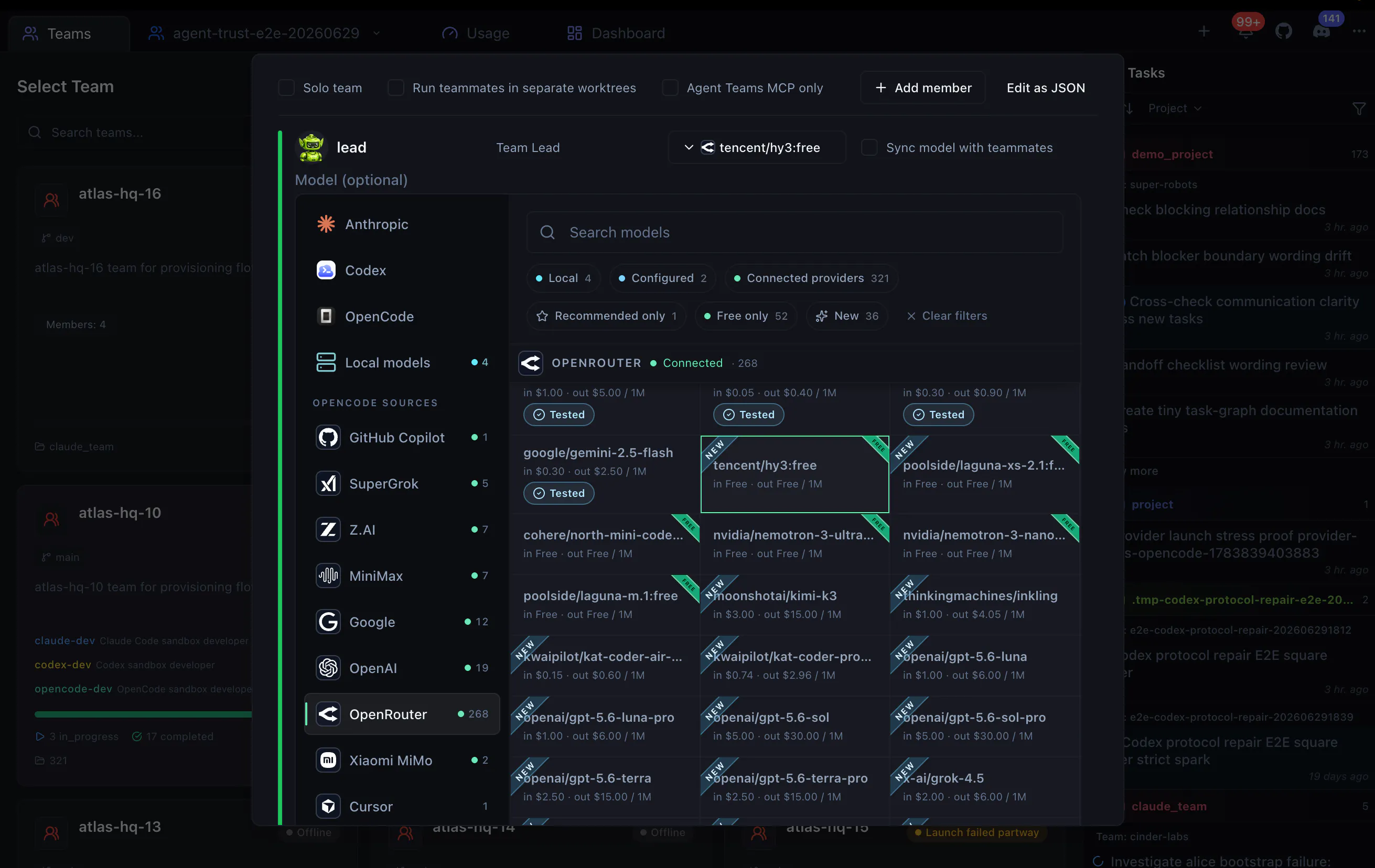Select the x-ai/grok-4.5 model card
Image resolution: width=1375 pixels, height=868 pixels.
tap(985, 787)
